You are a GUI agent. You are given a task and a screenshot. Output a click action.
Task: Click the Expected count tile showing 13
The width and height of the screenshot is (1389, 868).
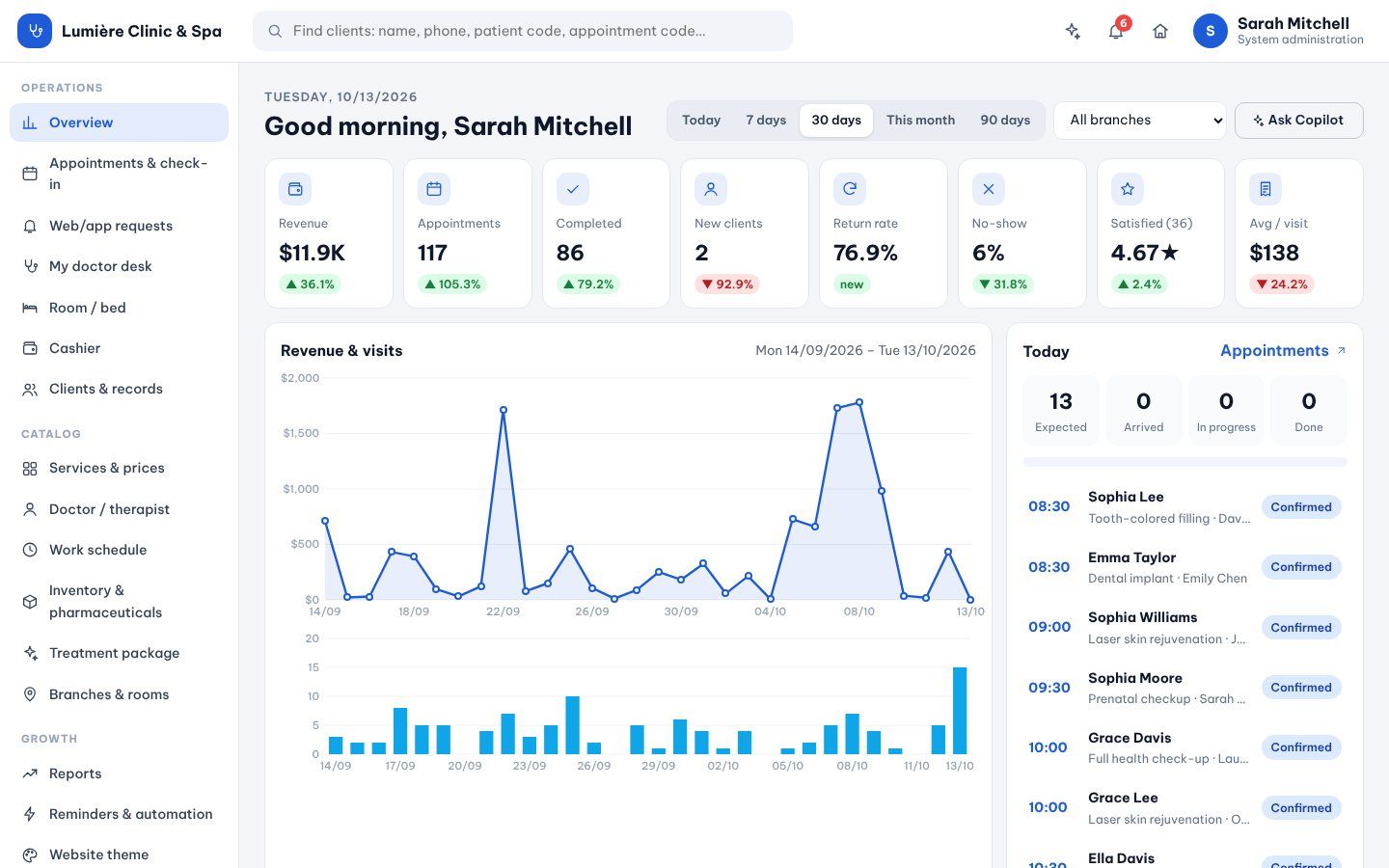pyautogui.click(x=1061, y=410)
